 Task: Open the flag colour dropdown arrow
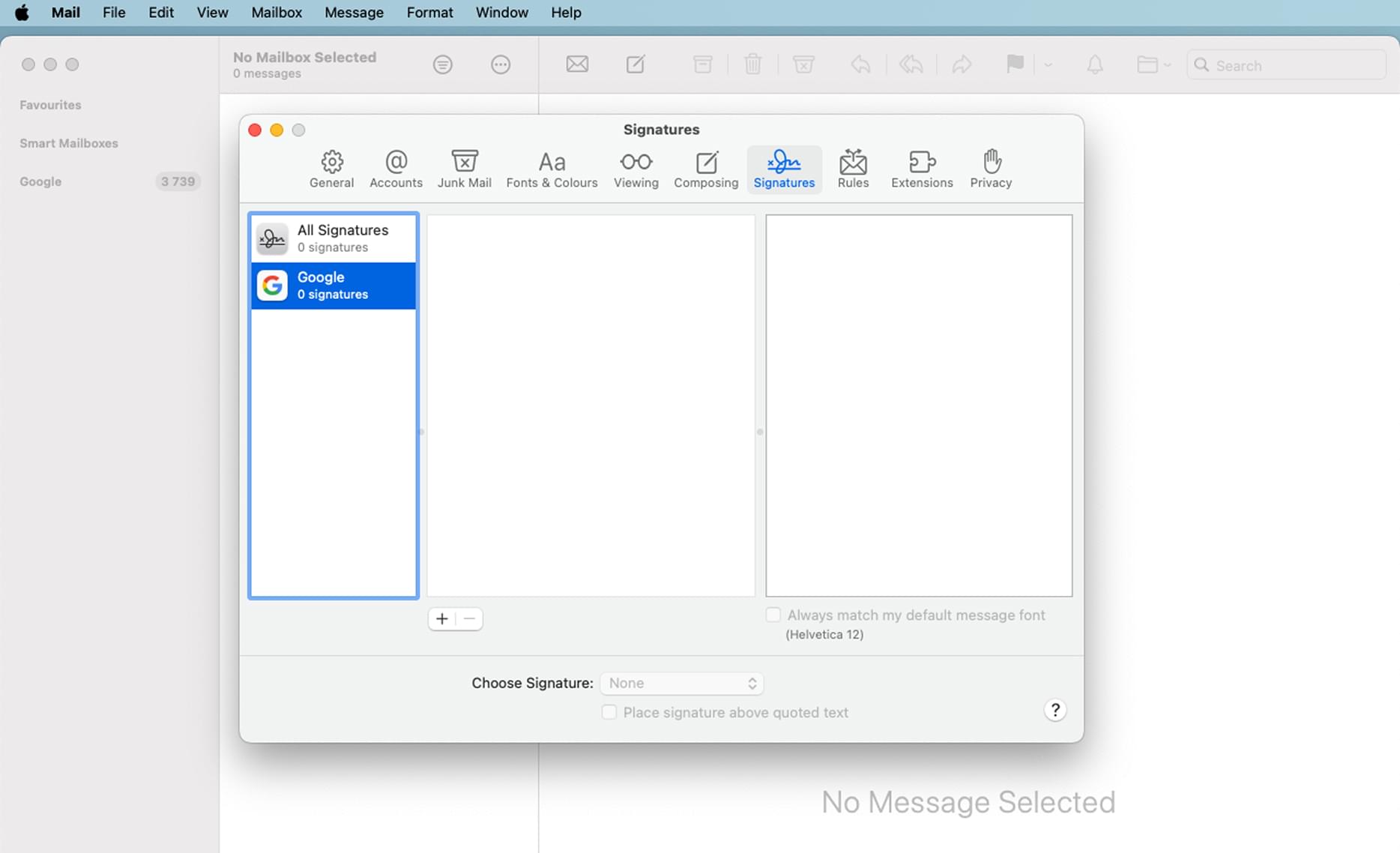[1048, 65]
